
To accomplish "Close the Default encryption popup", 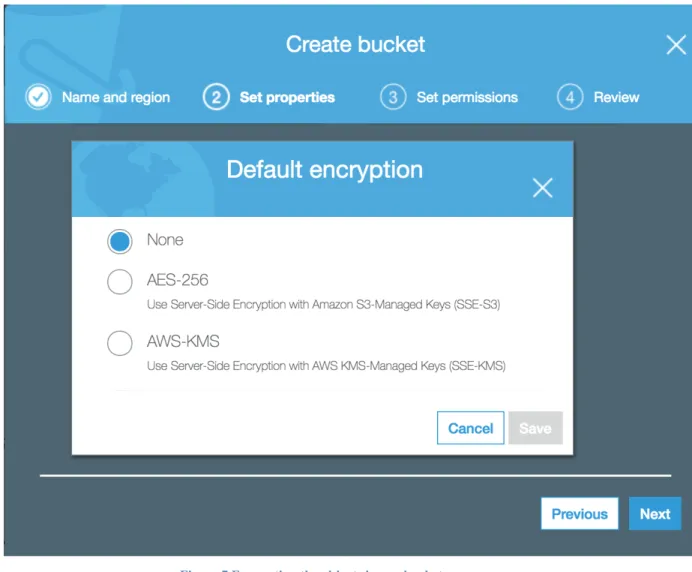I will (542, 188).
